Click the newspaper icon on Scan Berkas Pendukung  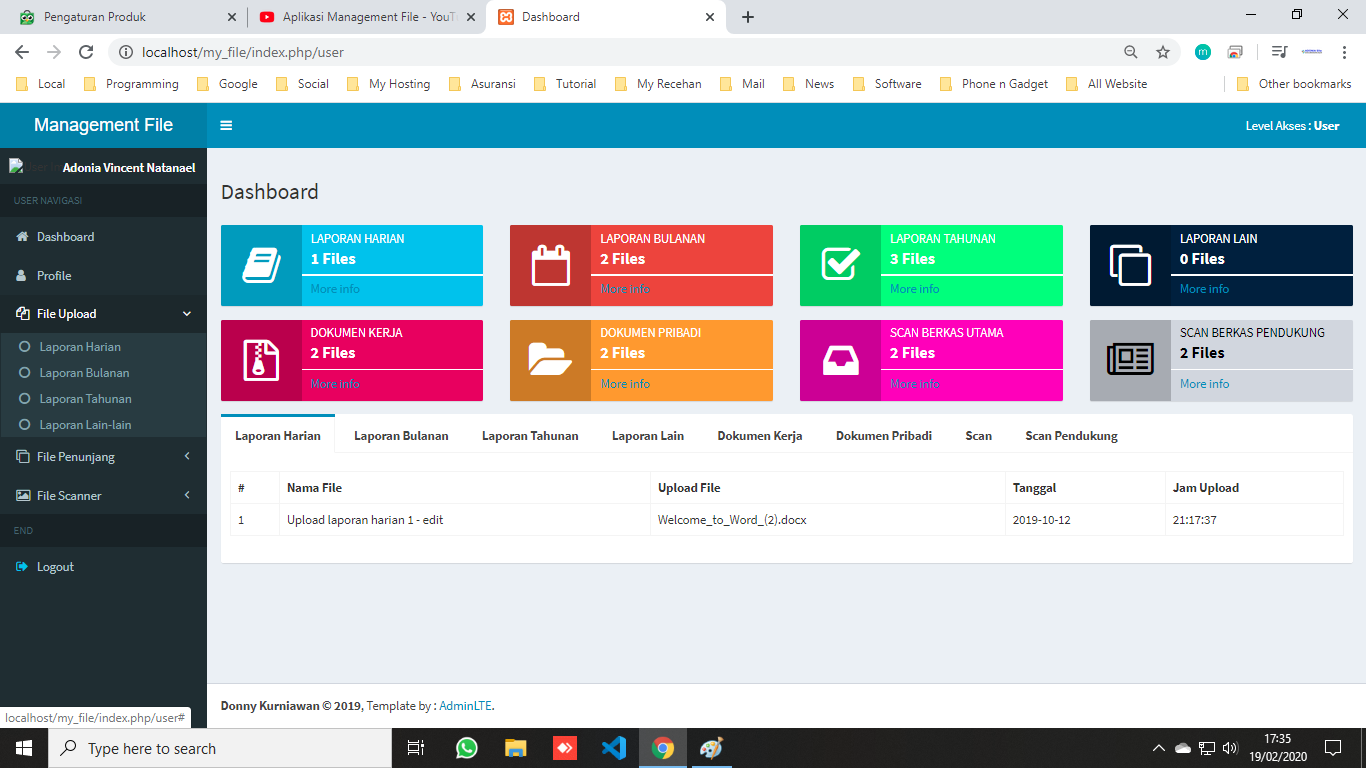1130,360
